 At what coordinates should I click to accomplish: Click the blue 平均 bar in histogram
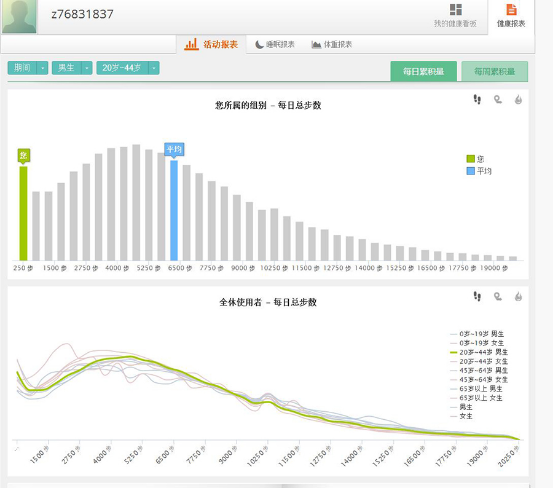coord(174,211)
